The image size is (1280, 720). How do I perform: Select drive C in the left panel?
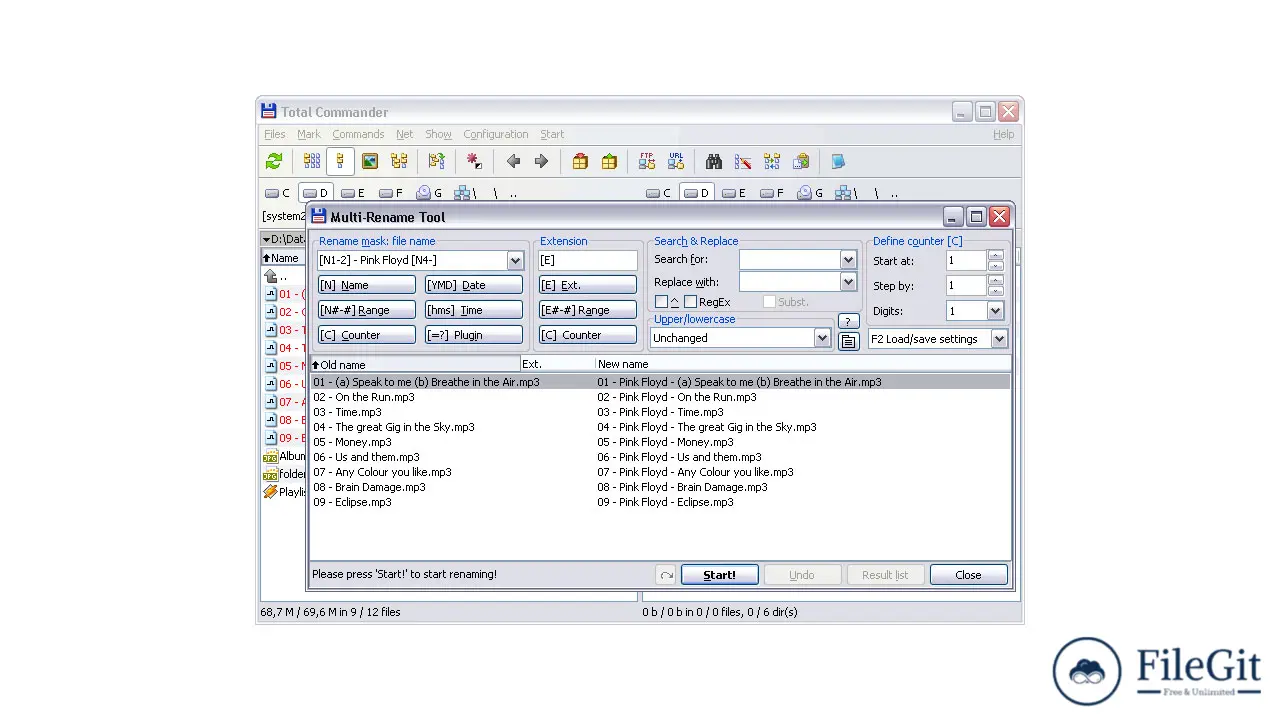click(277, 193)
